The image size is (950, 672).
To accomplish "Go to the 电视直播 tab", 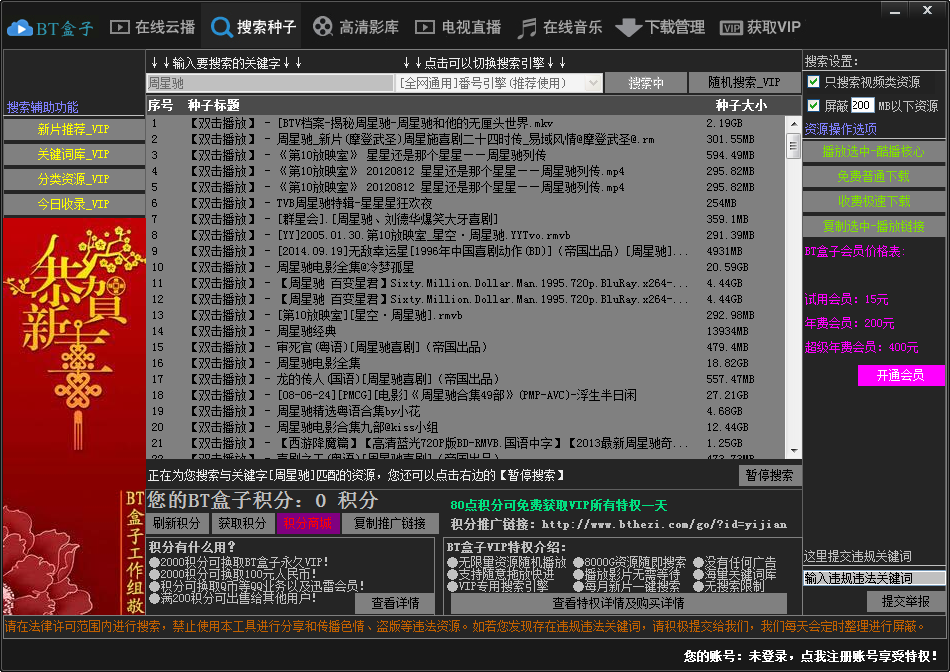I will pyautogui.click(x=458, y=27).
